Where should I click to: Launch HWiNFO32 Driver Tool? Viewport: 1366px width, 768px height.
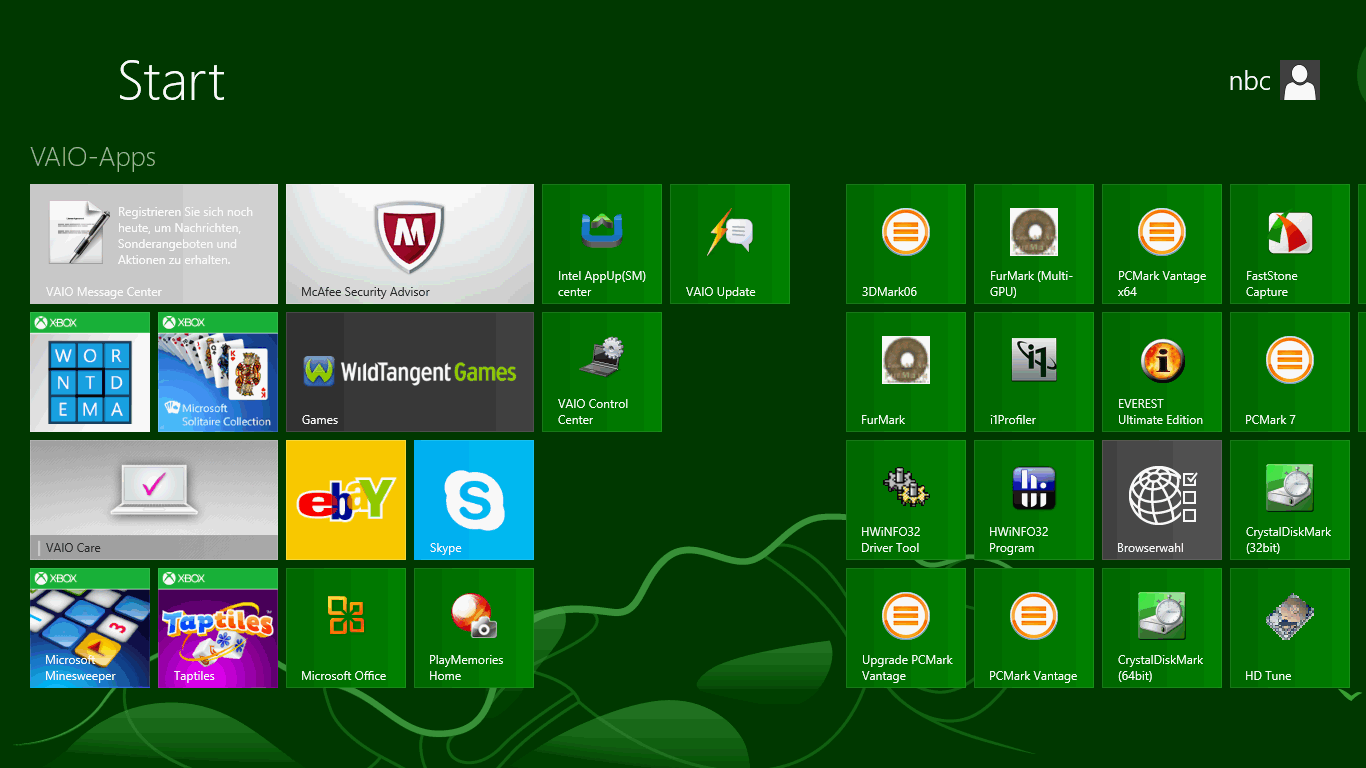[x=906, y=500]
